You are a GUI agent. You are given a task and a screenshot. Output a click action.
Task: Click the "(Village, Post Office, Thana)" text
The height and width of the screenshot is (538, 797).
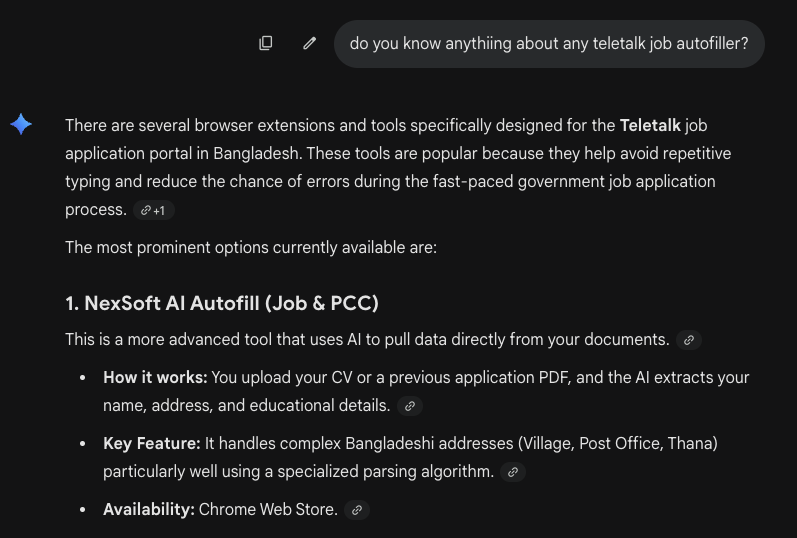point(618,443)
